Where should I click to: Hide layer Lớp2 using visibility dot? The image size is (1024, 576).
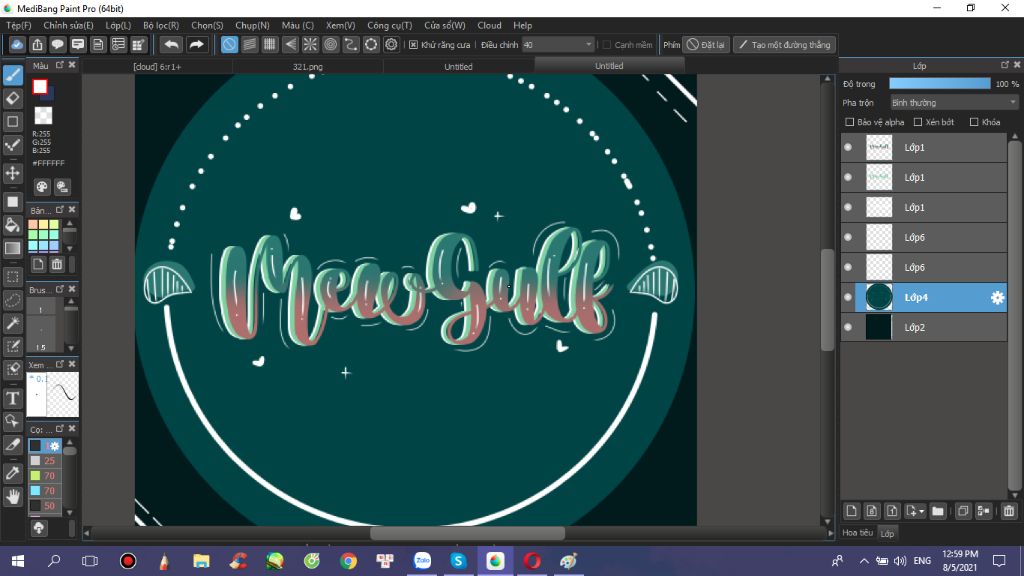(x=848, y=327)
